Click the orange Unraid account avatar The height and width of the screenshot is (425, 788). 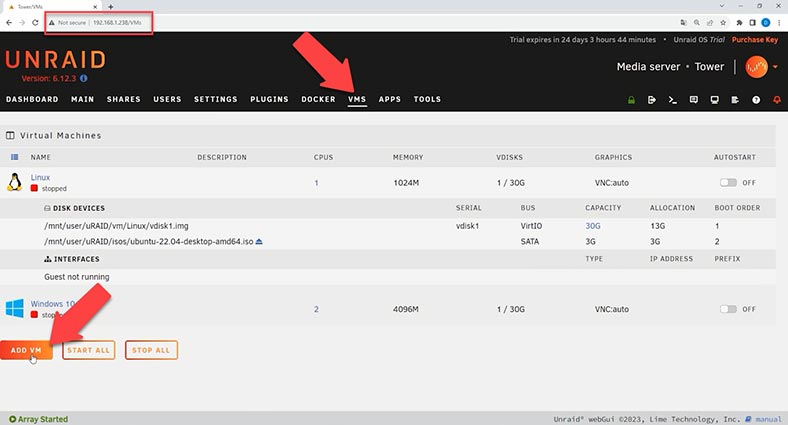pos(756,67)
